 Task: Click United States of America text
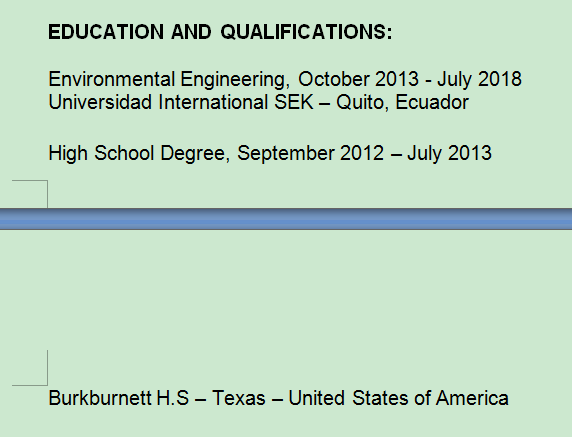(x=398, y=398)
